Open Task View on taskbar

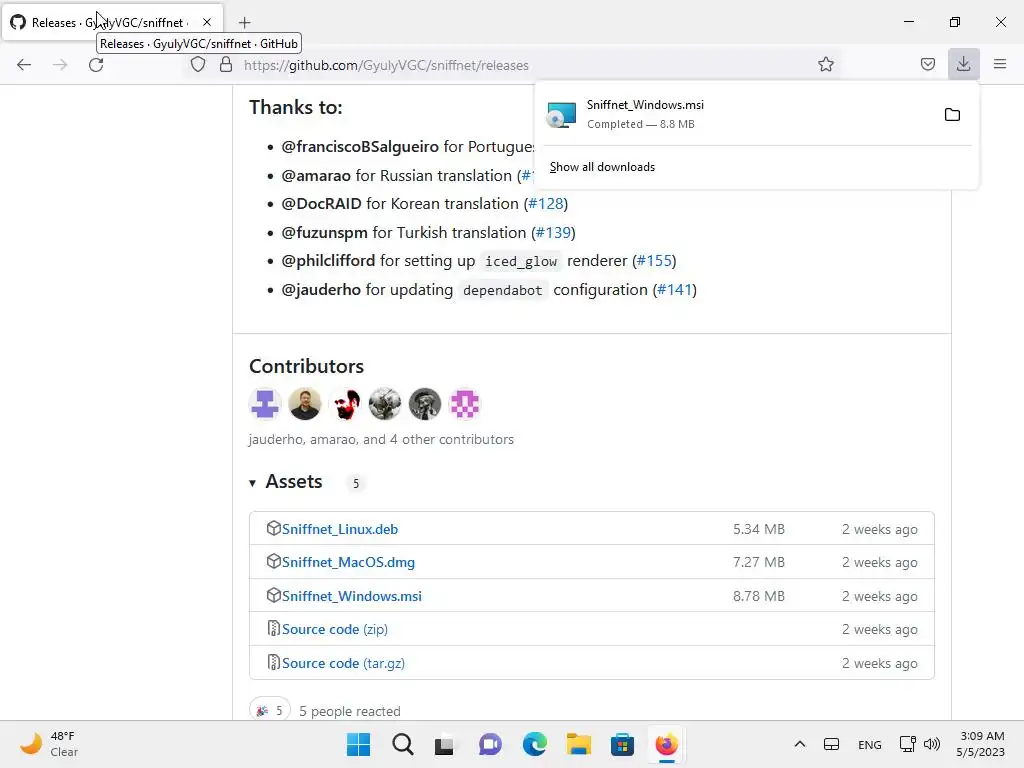pyautogui.click(x=445, y=744)
